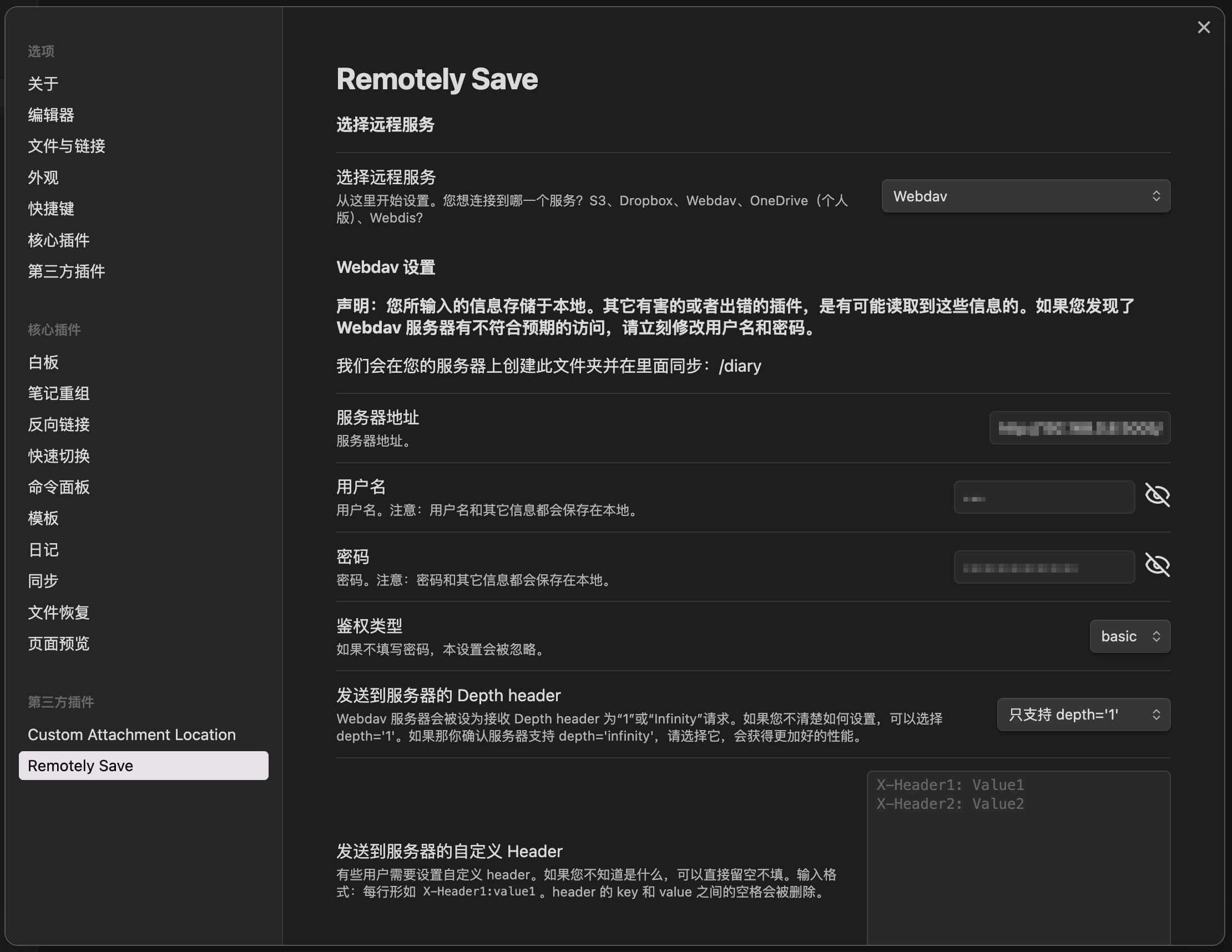Close the settings dialog
The image size is (1232, 952).
pos(1203,28)
